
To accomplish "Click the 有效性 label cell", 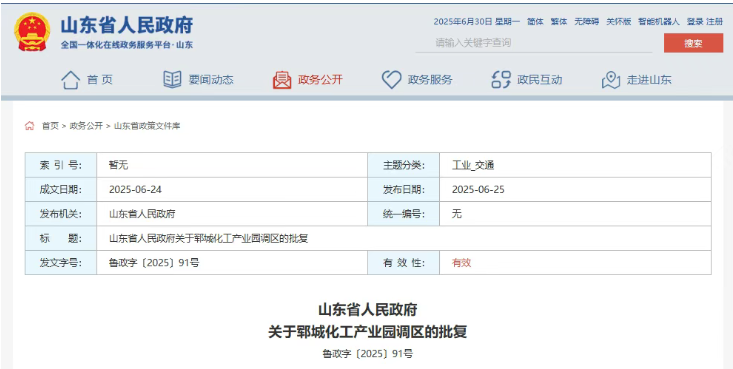I will 403,263.
